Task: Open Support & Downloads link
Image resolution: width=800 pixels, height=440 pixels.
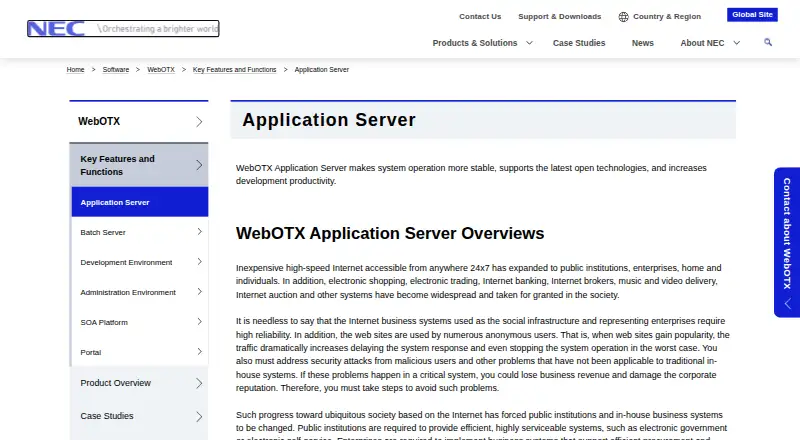Action: (560, 16)
